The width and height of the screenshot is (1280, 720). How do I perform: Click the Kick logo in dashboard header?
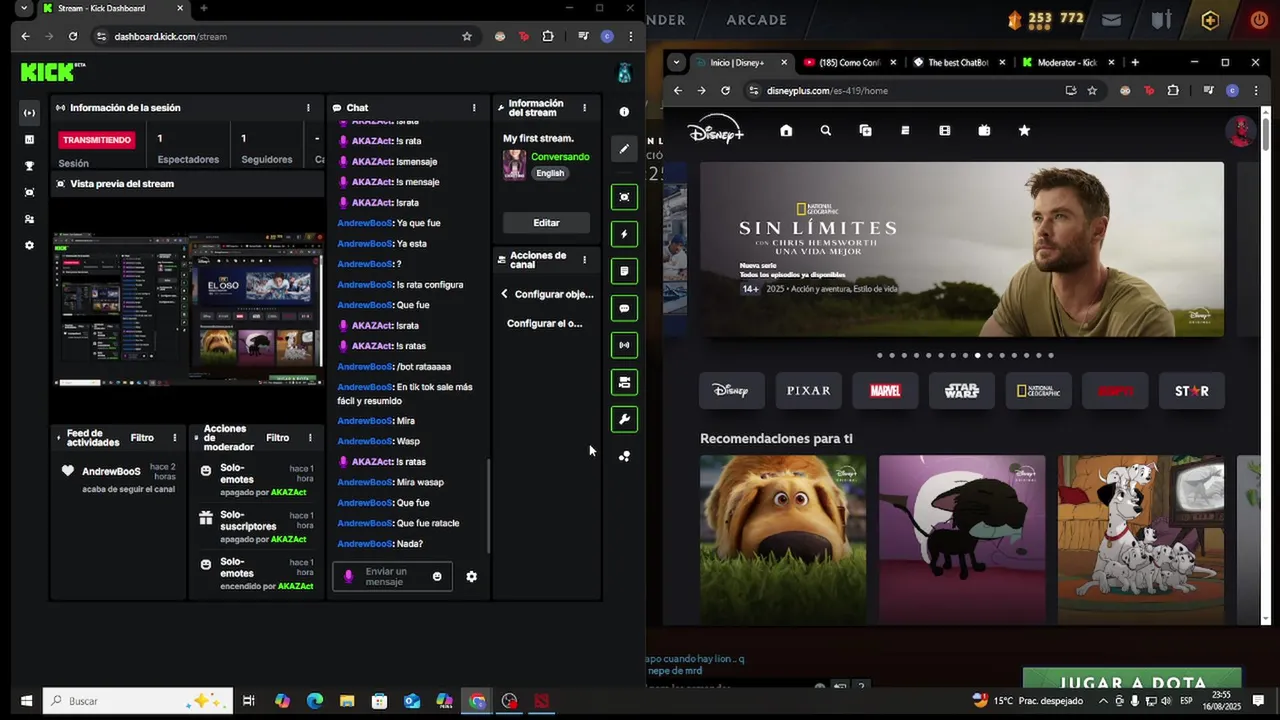[x=53, y=72]
